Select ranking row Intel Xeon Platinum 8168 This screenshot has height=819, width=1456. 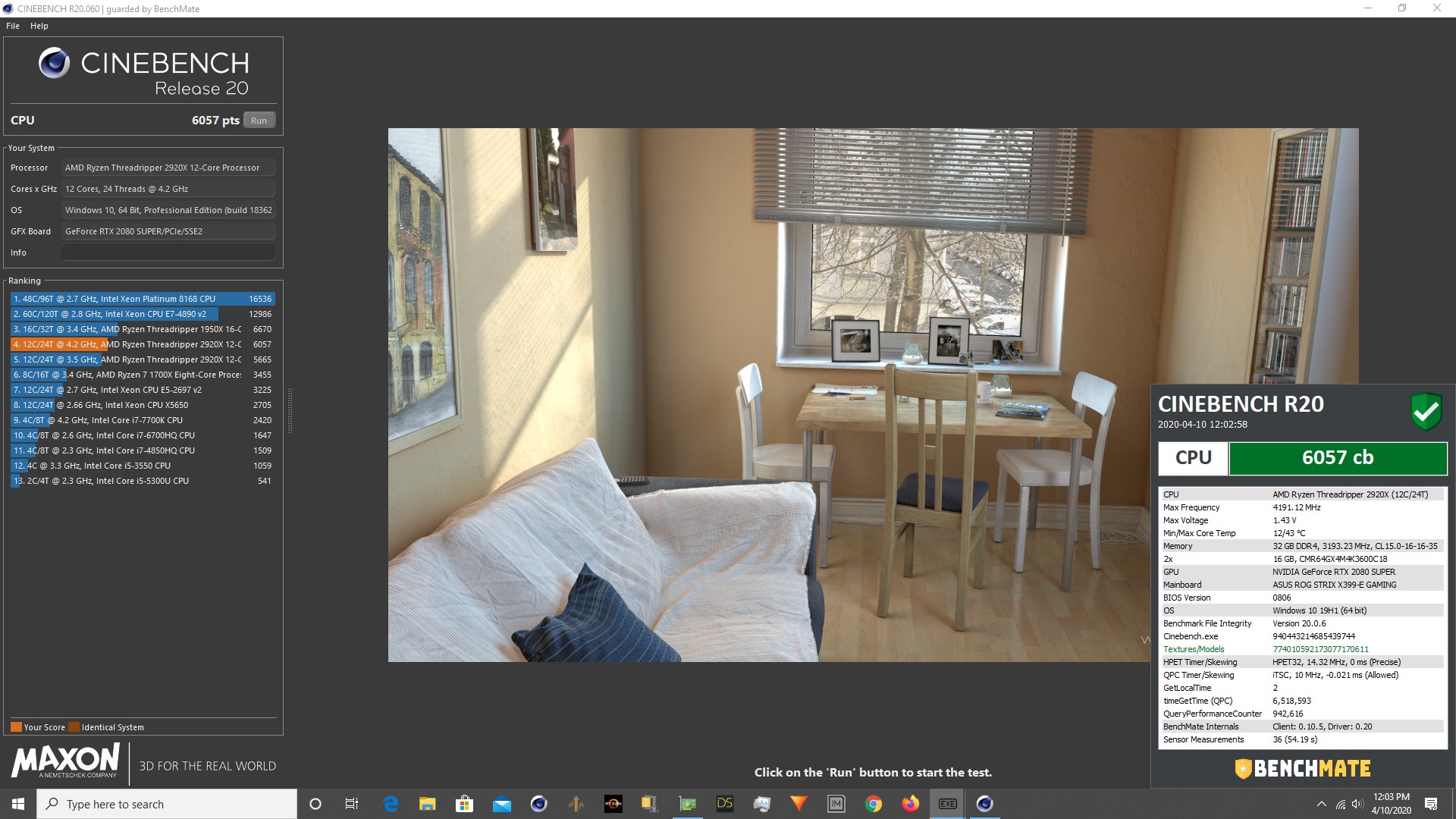[143, 299]
